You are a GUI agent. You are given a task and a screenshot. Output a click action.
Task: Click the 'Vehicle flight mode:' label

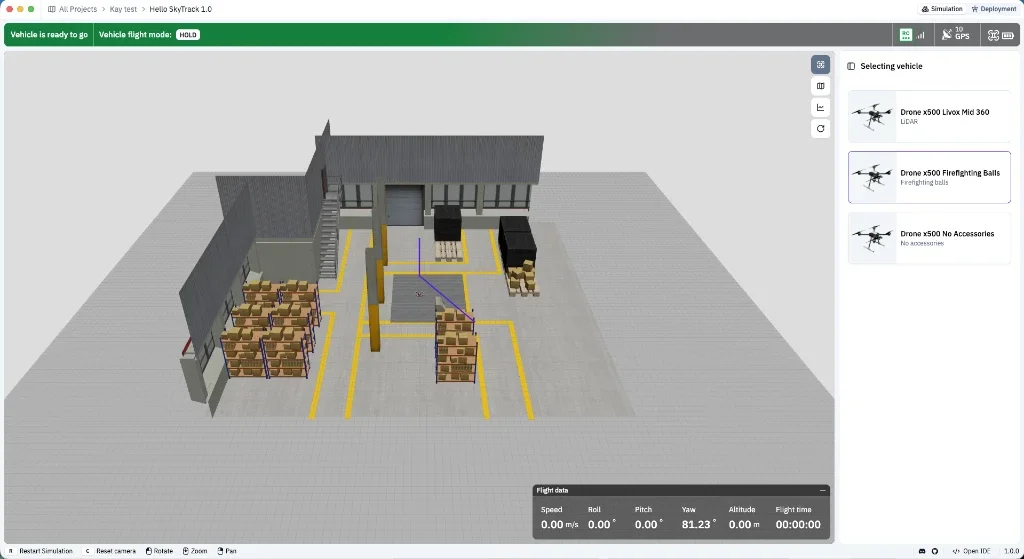coord(135,35)
